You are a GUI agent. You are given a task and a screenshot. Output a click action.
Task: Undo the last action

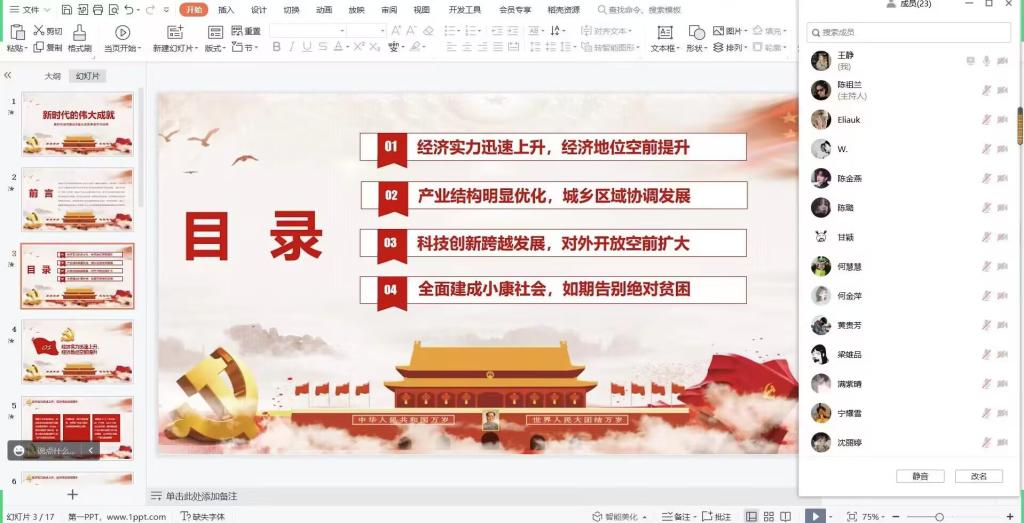point(129,10)
